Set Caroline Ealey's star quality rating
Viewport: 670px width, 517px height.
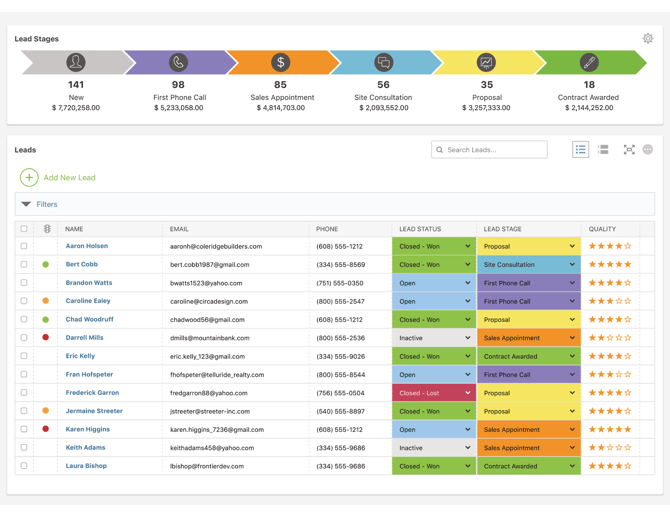coord(610,301)
